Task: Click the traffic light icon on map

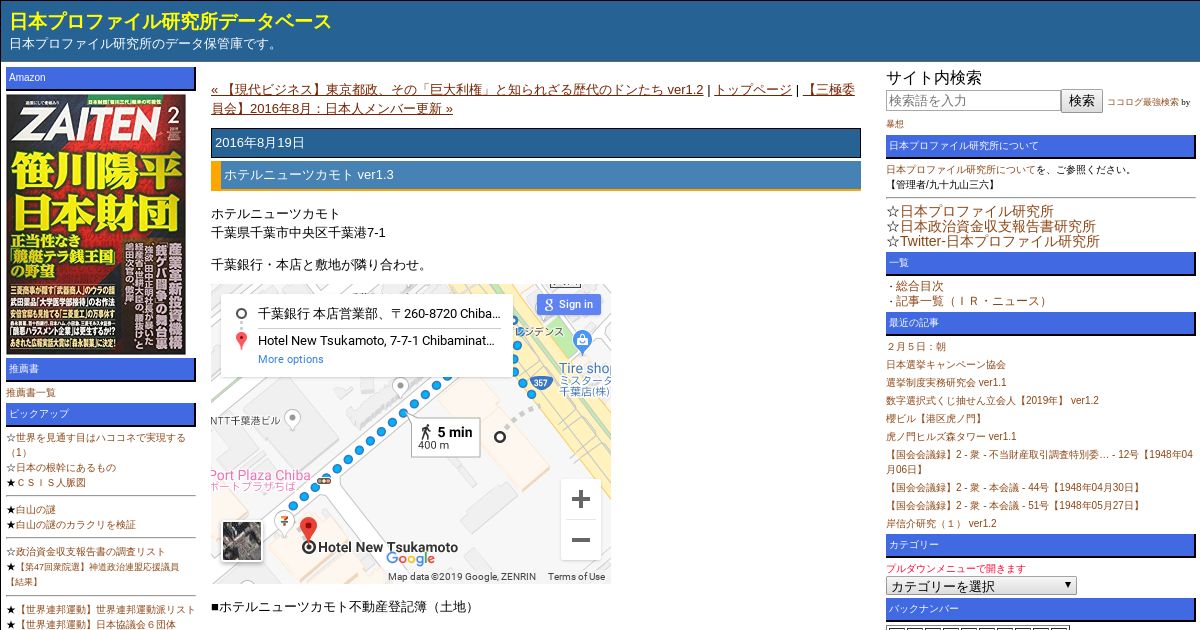Action: [323, 481]
